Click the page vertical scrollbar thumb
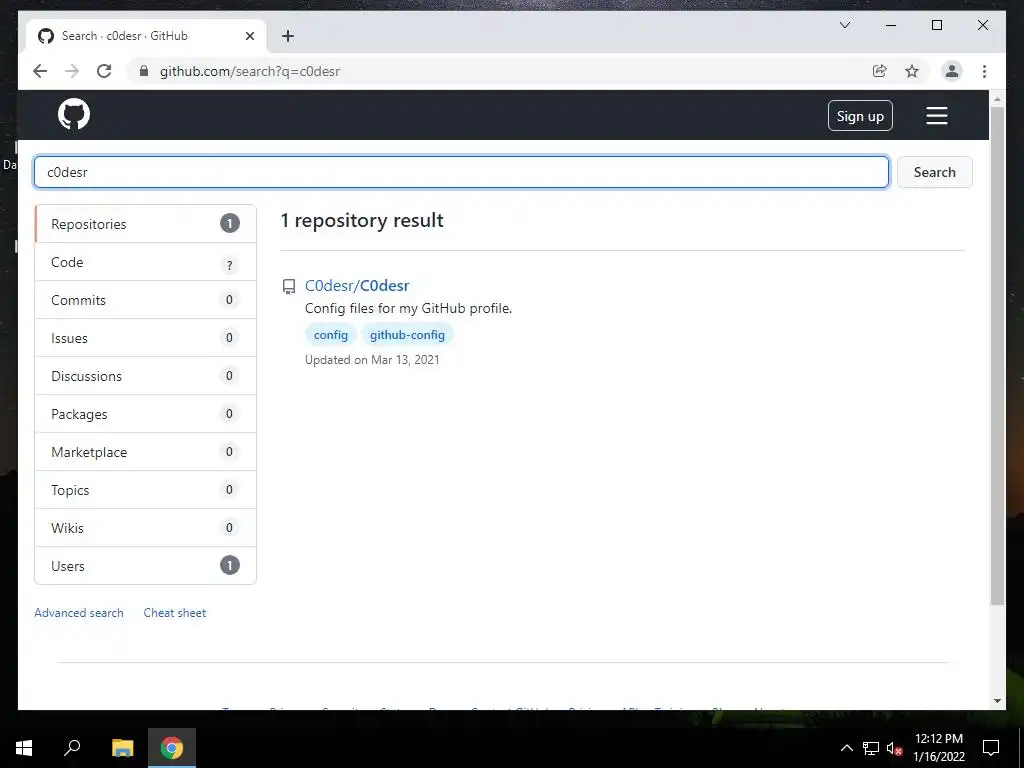Viewport: 1024px width, 768px height. tap(997, 356)
